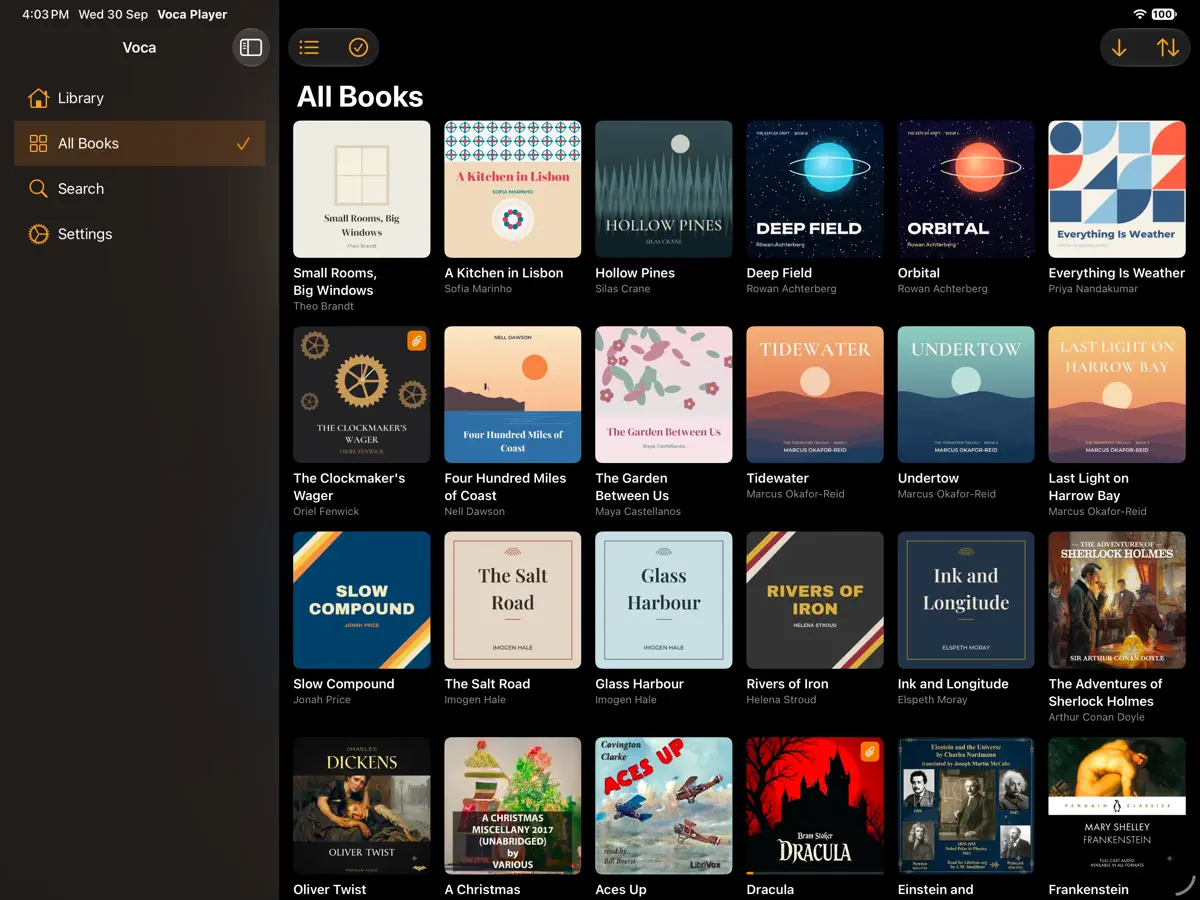Open Orbital book cover

tap(966, 189)
